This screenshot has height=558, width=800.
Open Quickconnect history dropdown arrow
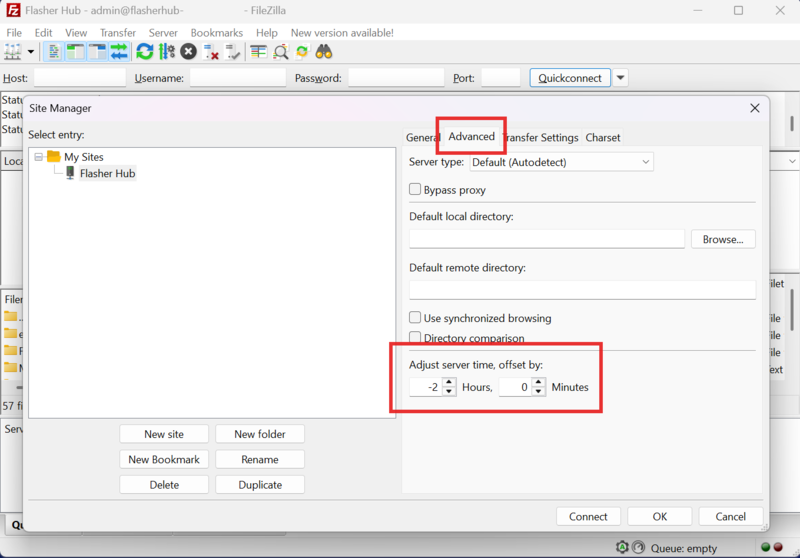[x=620, y=78]
